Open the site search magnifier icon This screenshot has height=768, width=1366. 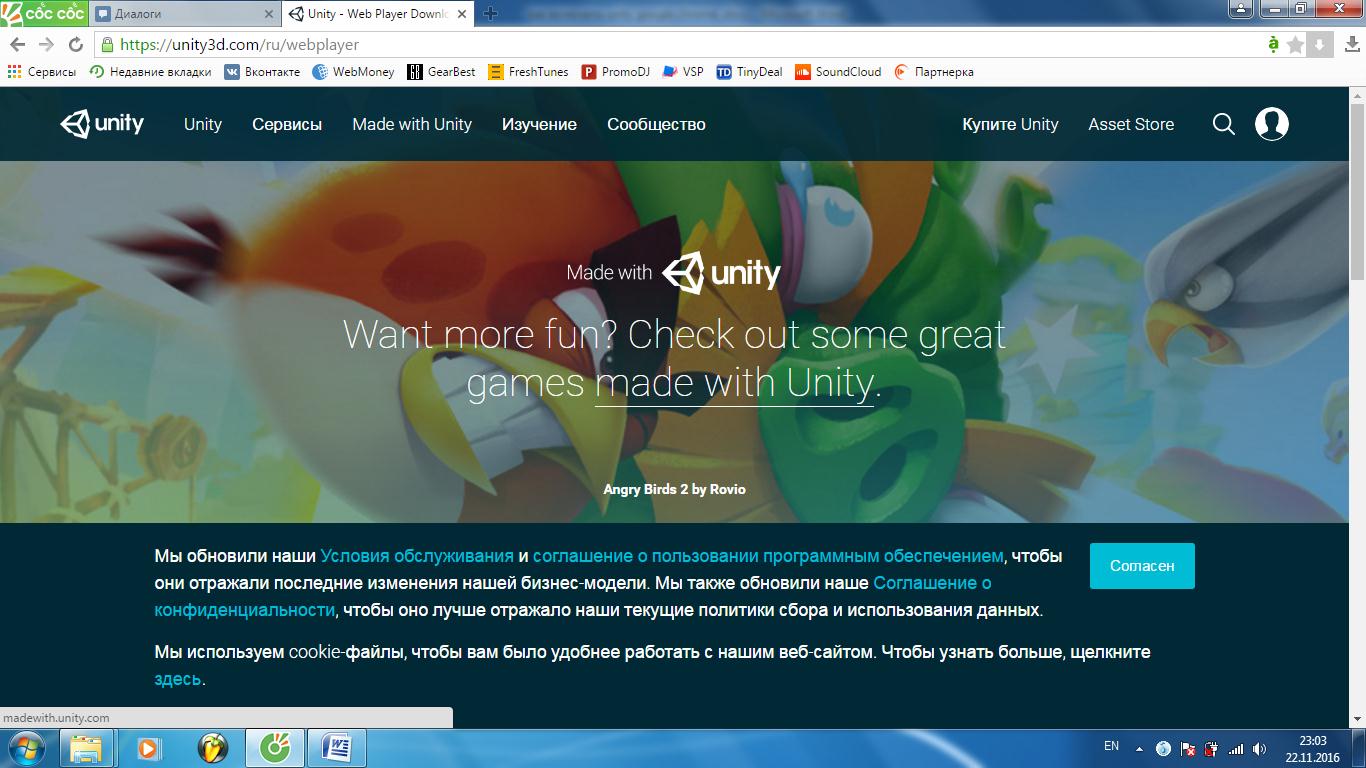click(1223, 124)
